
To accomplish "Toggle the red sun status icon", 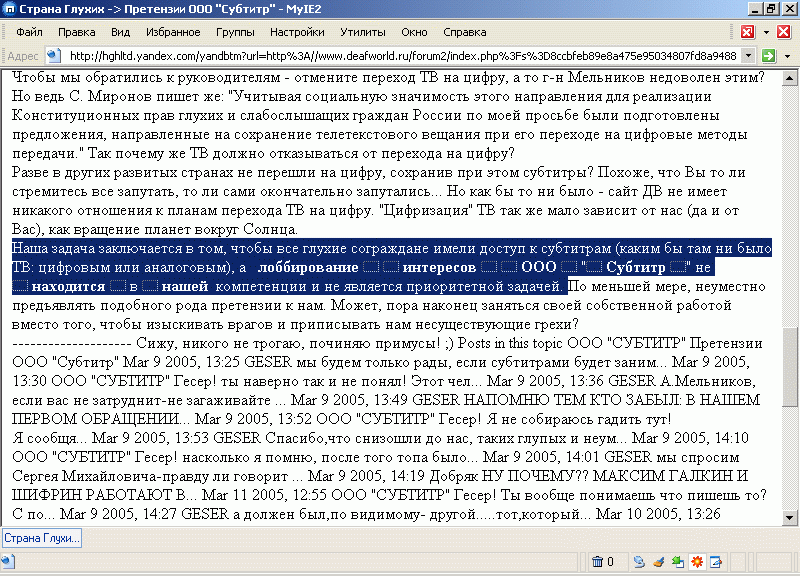I will tap(697, 562).
